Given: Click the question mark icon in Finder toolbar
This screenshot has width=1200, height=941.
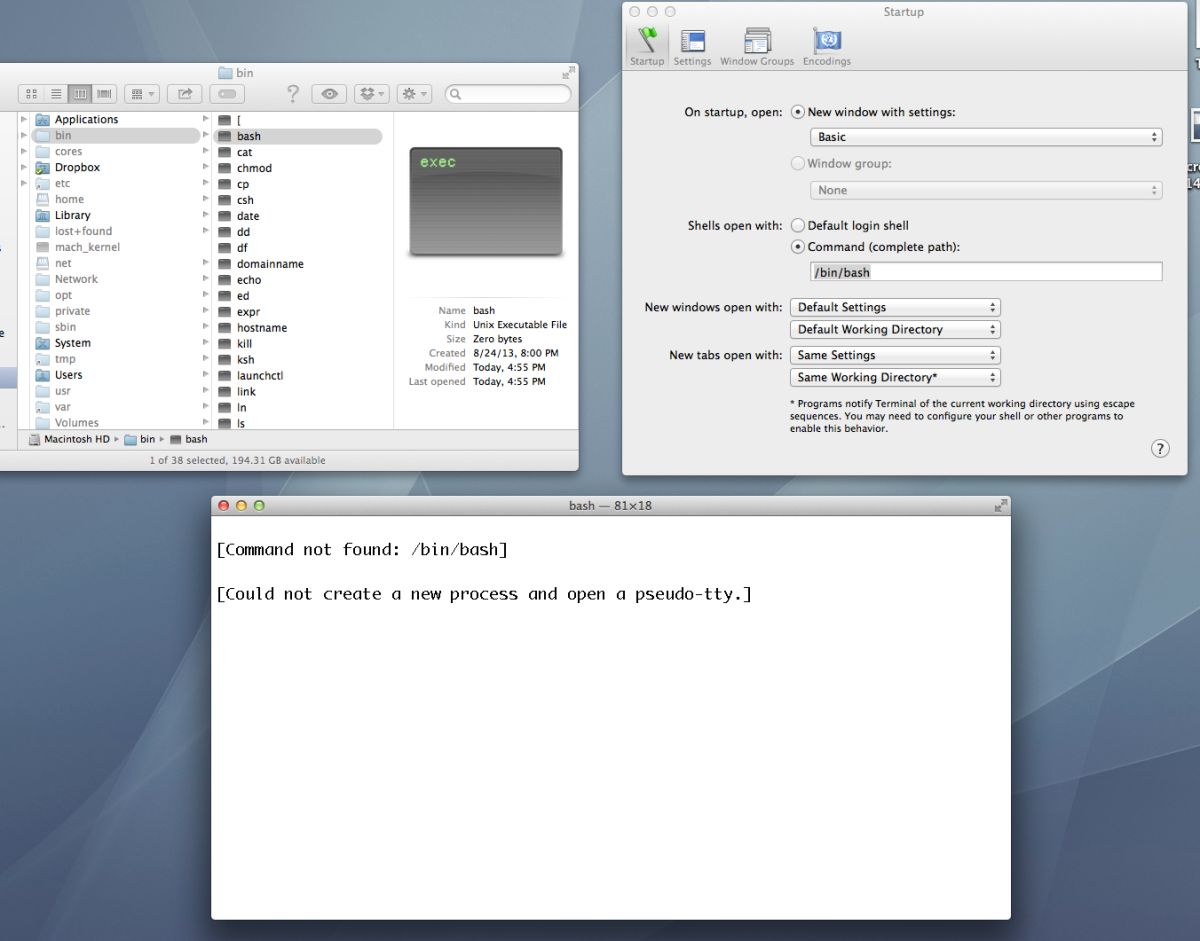Looking at the screenshot, I should click(293, 94).
